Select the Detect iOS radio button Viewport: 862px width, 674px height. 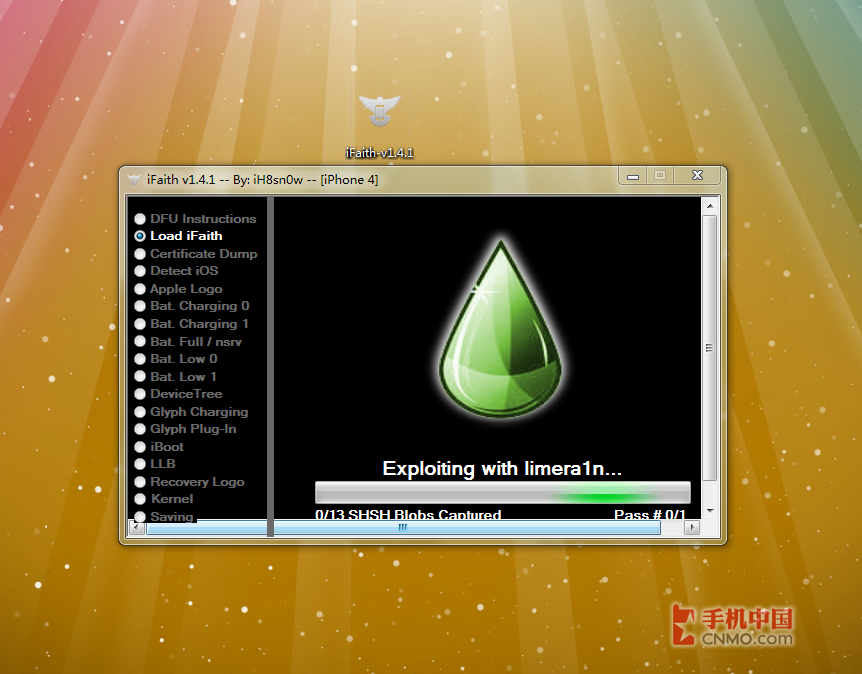click(140, 271)
